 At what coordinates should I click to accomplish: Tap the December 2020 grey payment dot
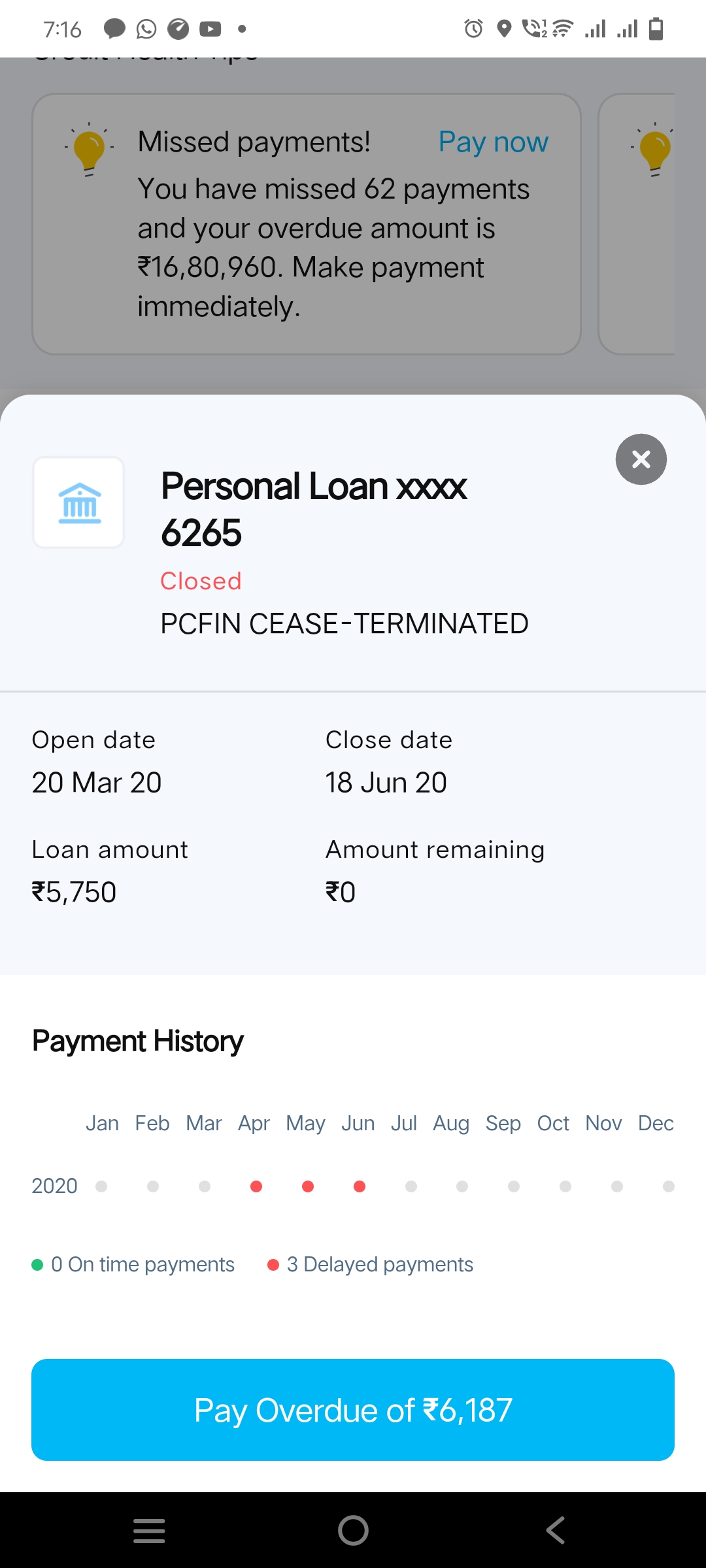[x=668, y=1186]
